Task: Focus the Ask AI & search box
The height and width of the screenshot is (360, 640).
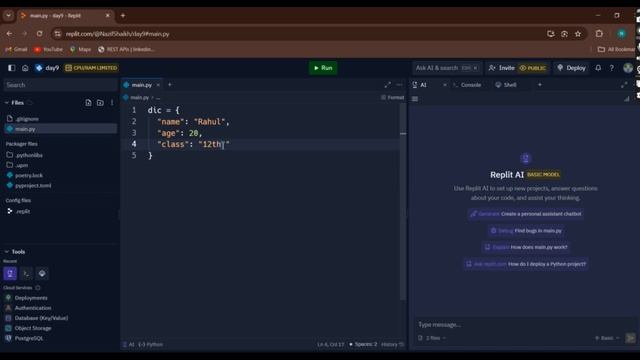Action: point(446,68)
